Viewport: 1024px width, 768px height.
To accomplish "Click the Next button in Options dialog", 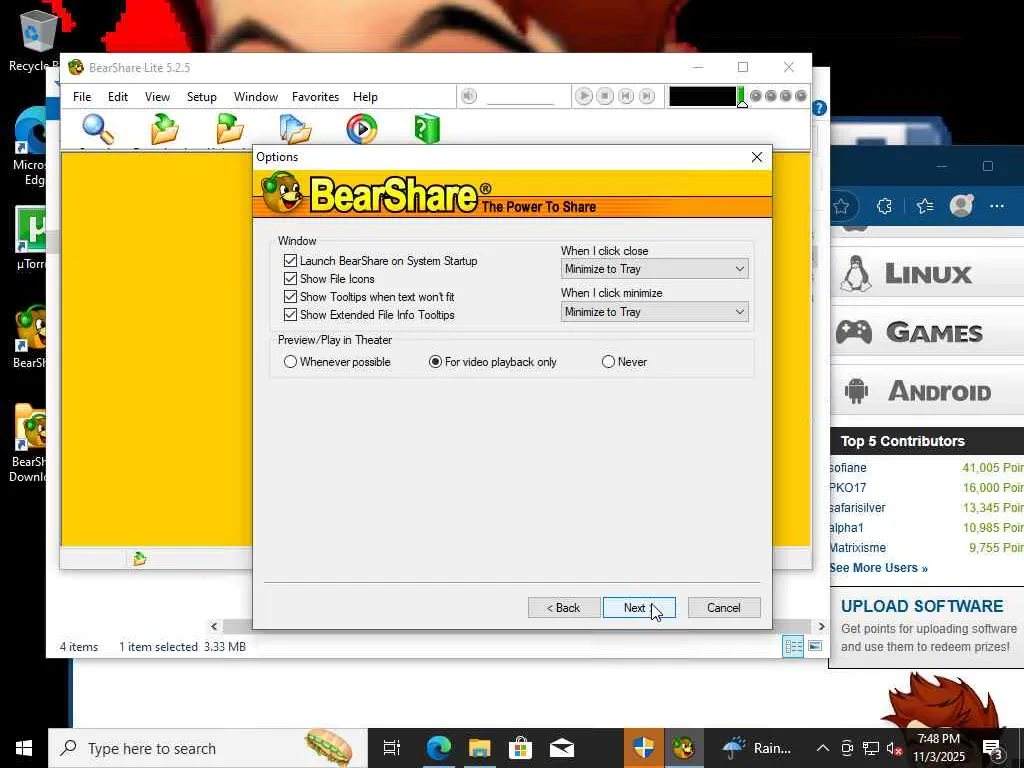I will (639, 607).
